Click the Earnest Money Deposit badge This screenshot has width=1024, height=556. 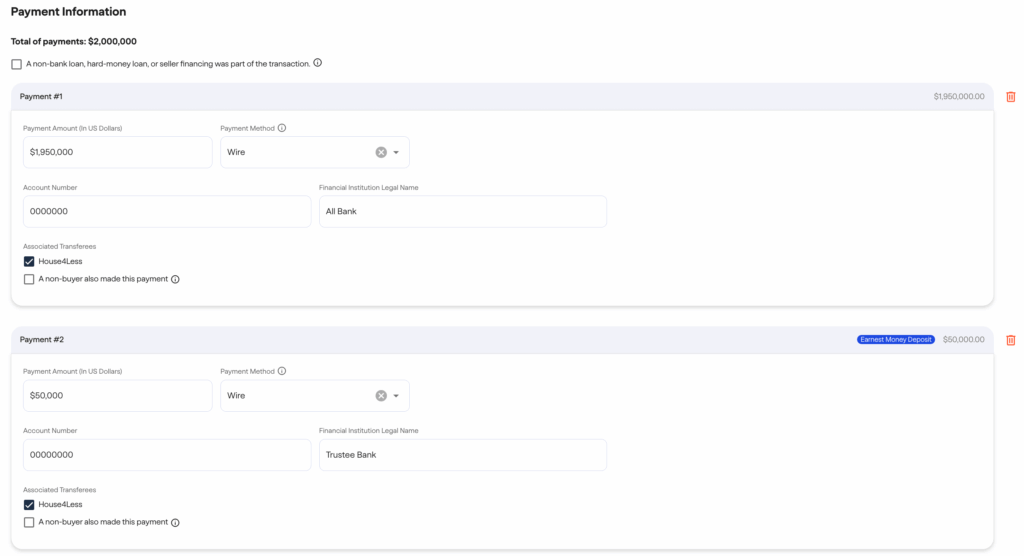point(895,340)
